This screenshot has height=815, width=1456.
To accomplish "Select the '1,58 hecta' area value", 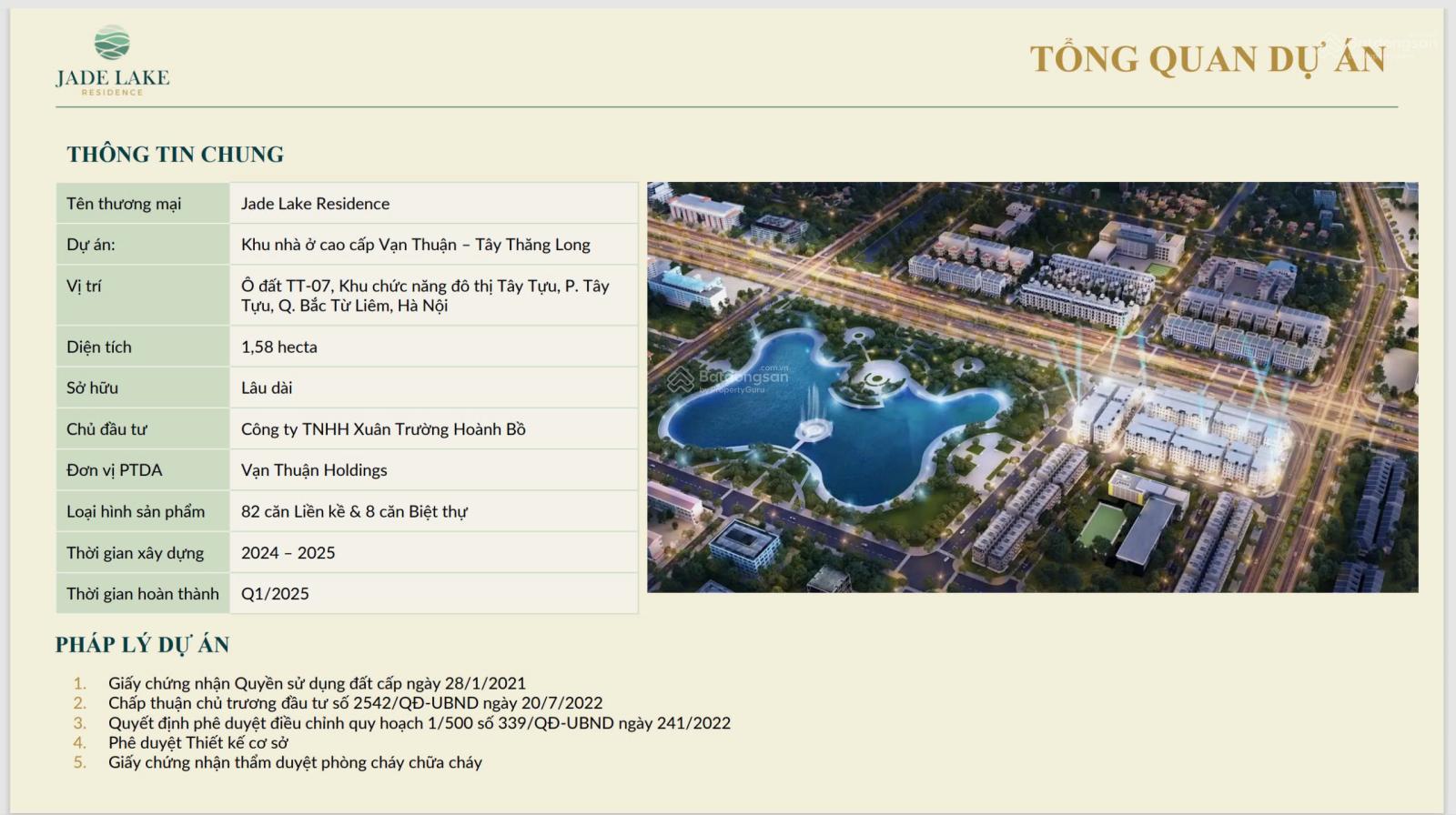I will (x=278, y=347).
